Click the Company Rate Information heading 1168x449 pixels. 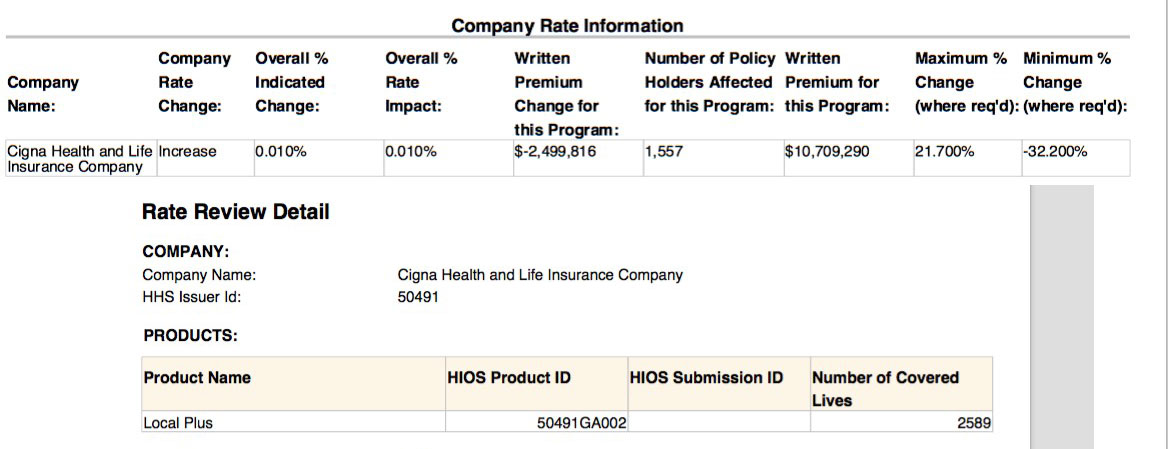(567, 26)
